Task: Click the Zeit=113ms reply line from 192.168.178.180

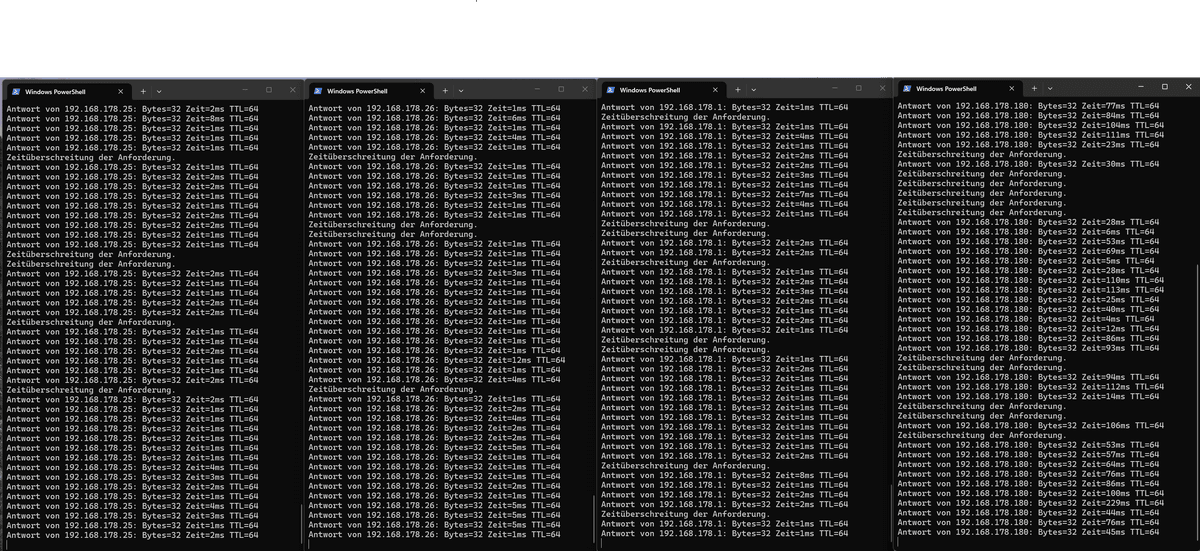Action: tap(1031, 290)
